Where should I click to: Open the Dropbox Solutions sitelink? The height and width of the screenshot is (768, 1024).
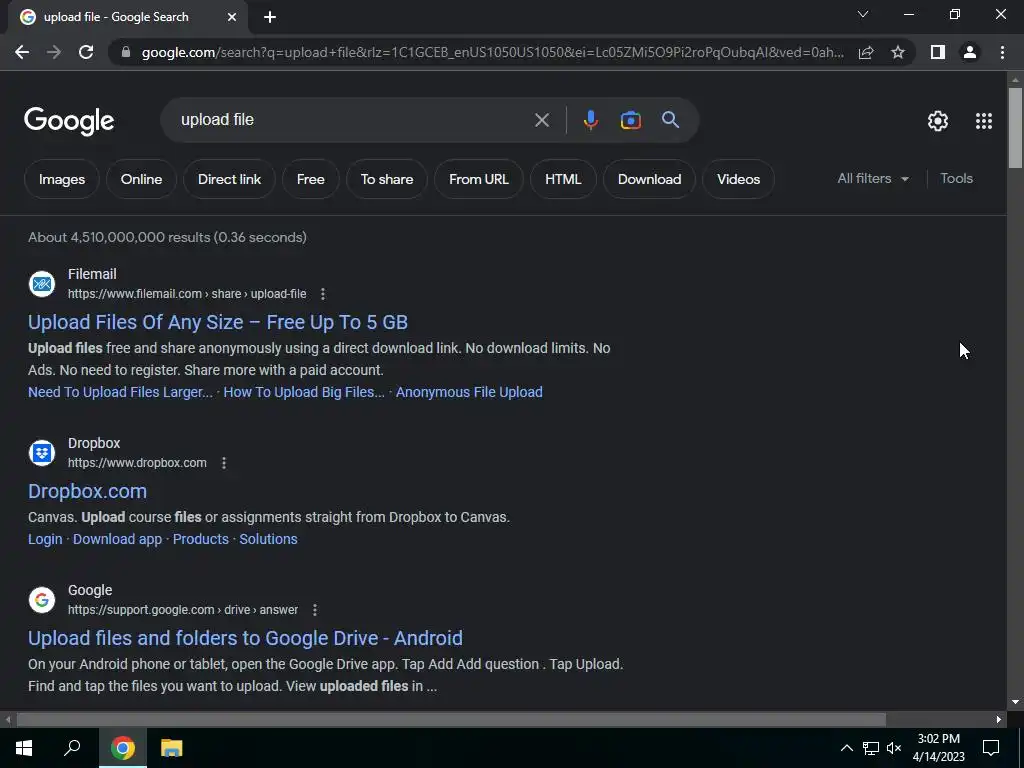click(x=268, y=539)
